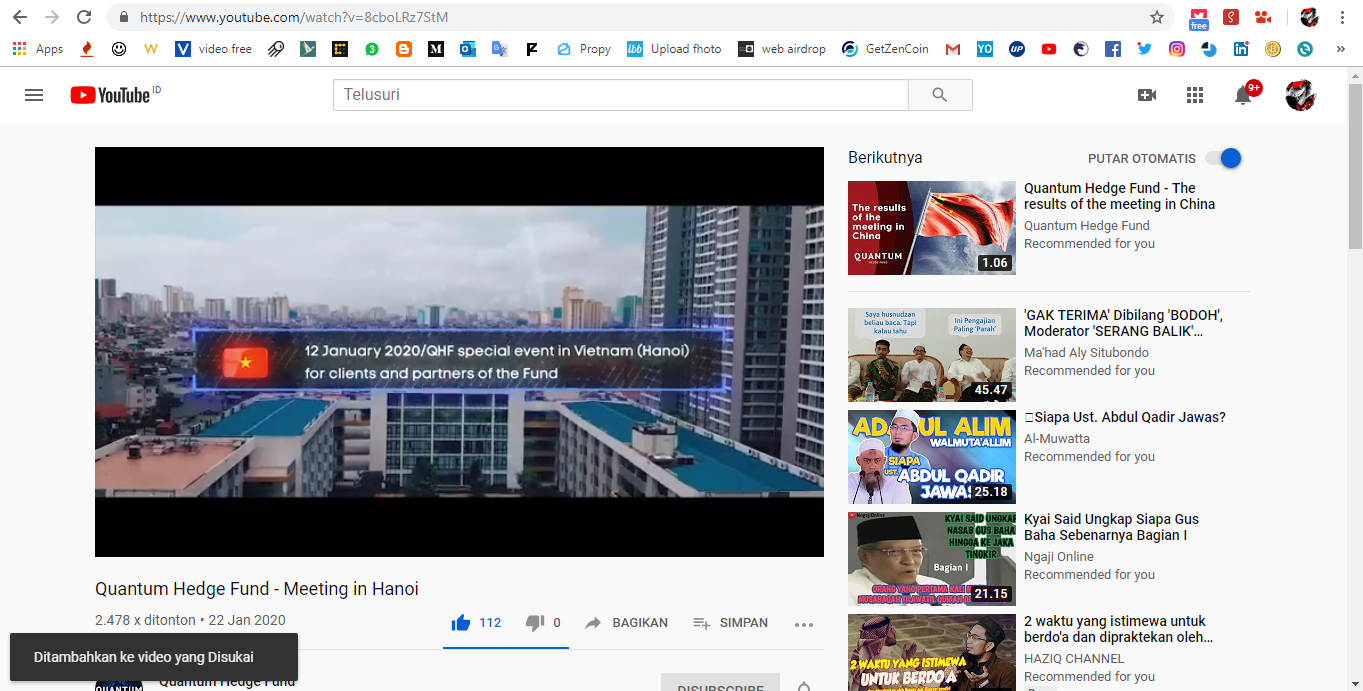The height and width of the screenshot is (691, 1363).
Task: Click the red video camera extension icon
Action: (x=1263, y=17)
